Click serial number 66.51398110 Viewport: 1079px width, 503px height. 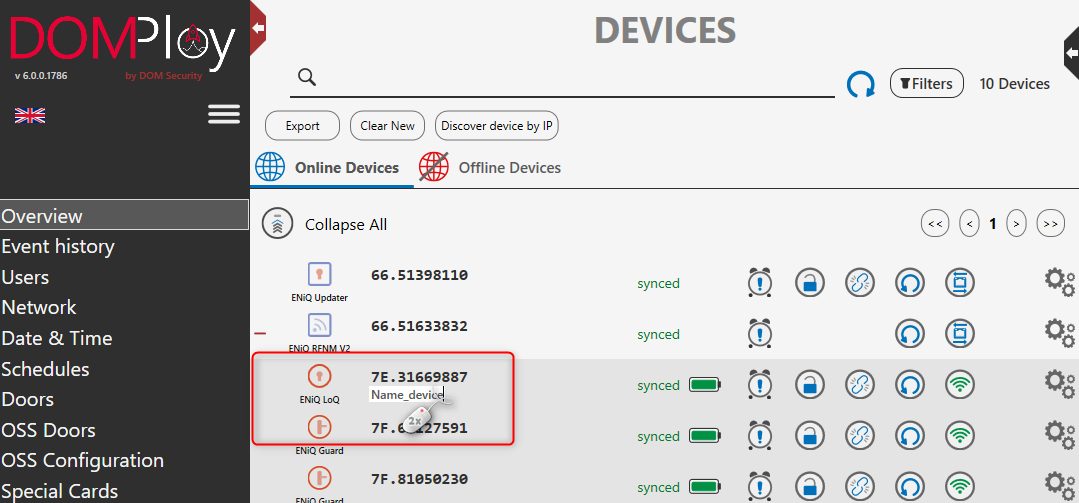pyautogui.click(x=419, y=275)
